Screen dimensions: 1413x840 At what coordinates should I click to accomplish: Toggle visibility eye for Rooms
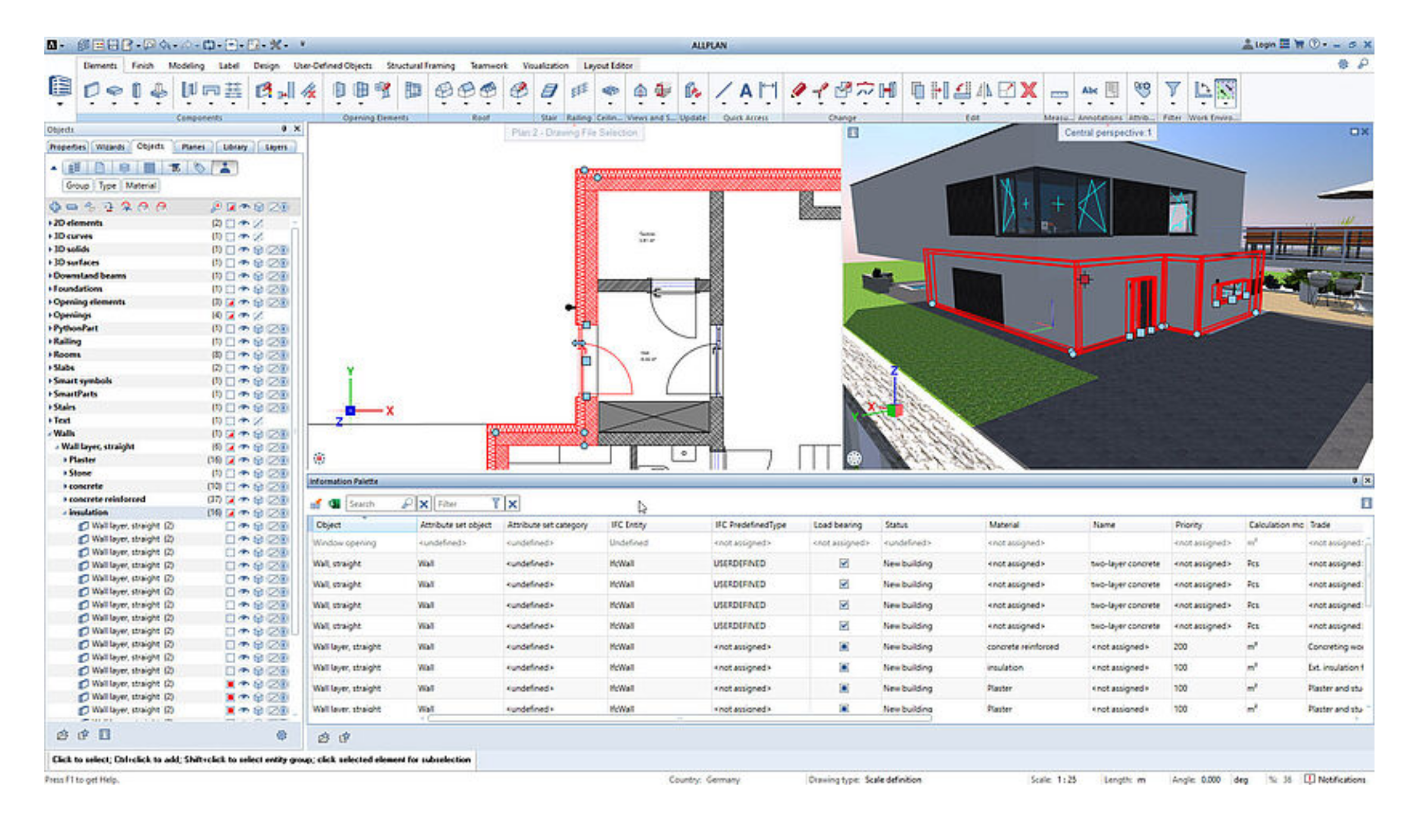pos(244,355)
